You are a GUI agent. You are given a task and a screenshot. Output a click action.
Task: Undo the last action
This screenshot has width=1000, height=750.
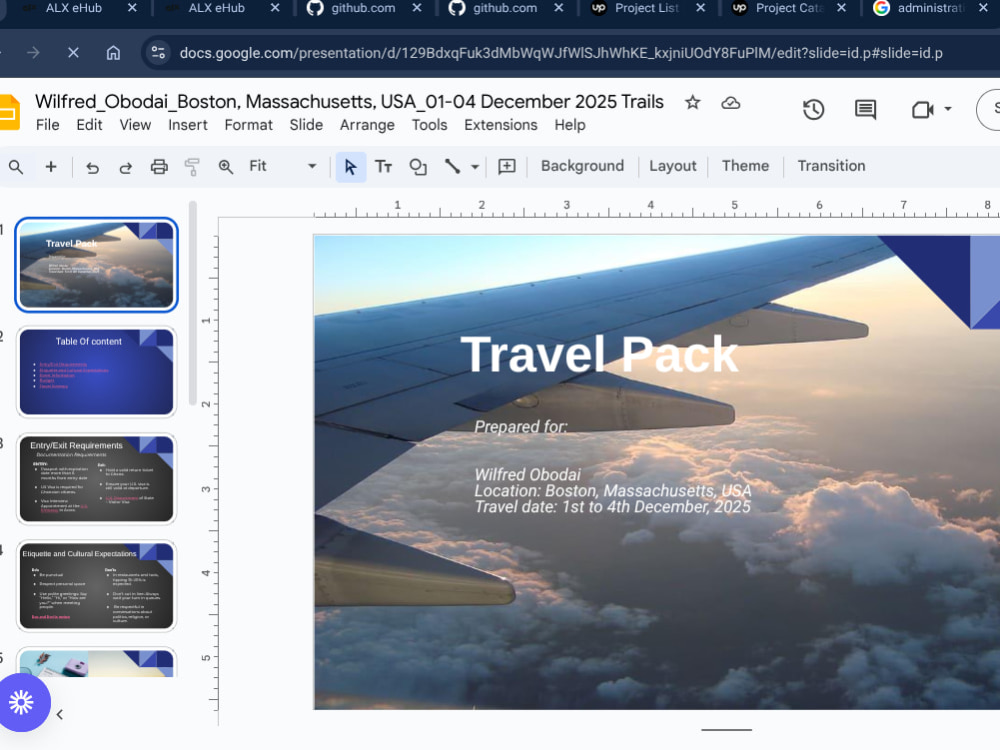pyautogui.click(x=92, y=168)
